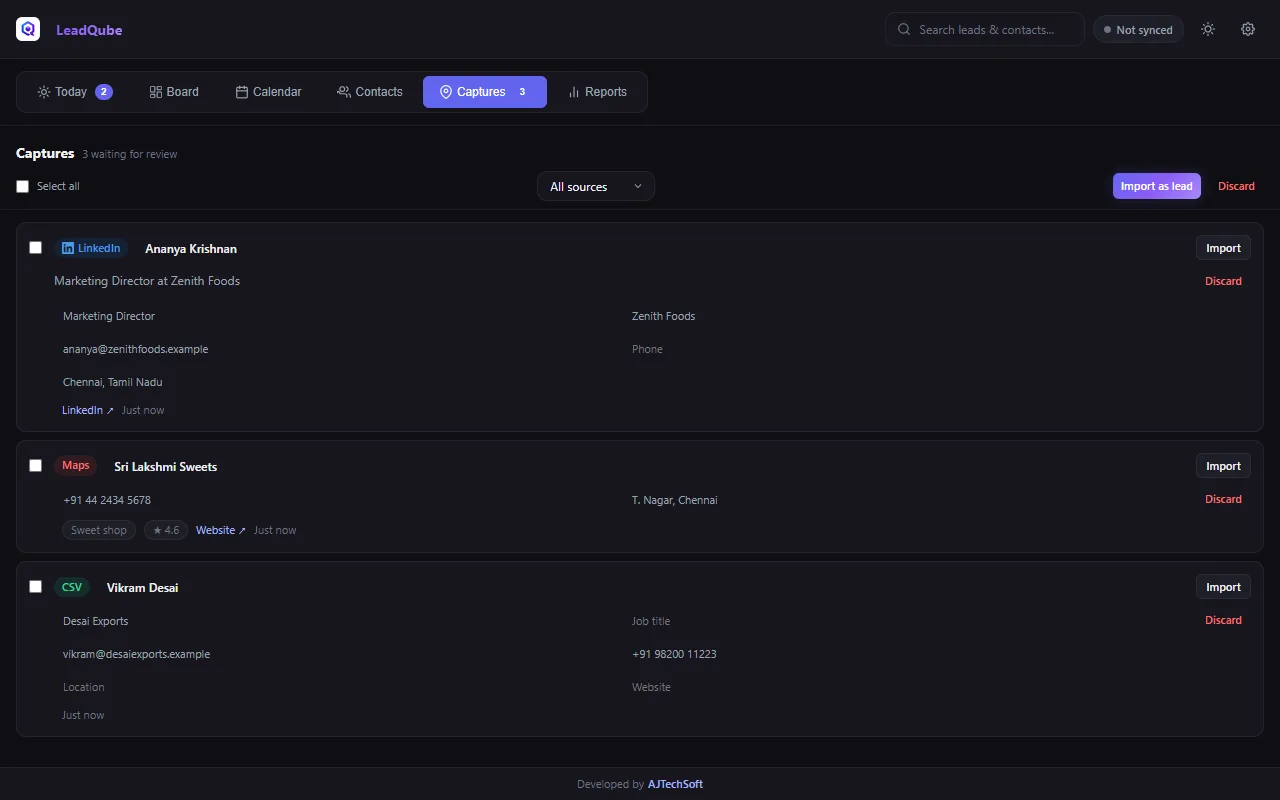Click Vikram's empty Location field
The image size is (1280, 800).
(x=339, y=687)
